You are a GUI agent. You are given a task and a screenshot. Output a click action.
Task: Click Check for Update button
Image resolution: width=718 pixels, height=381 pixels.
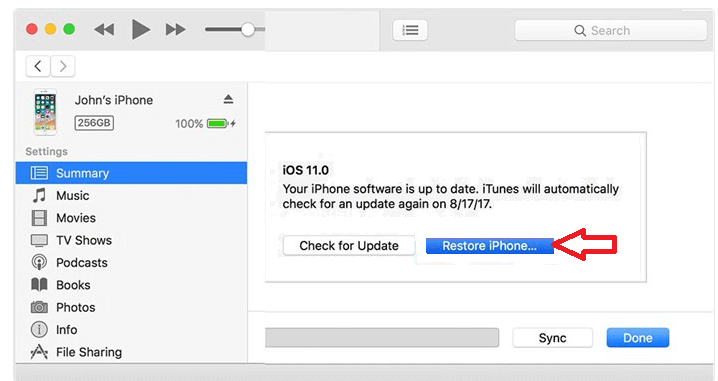click(349, 246)
